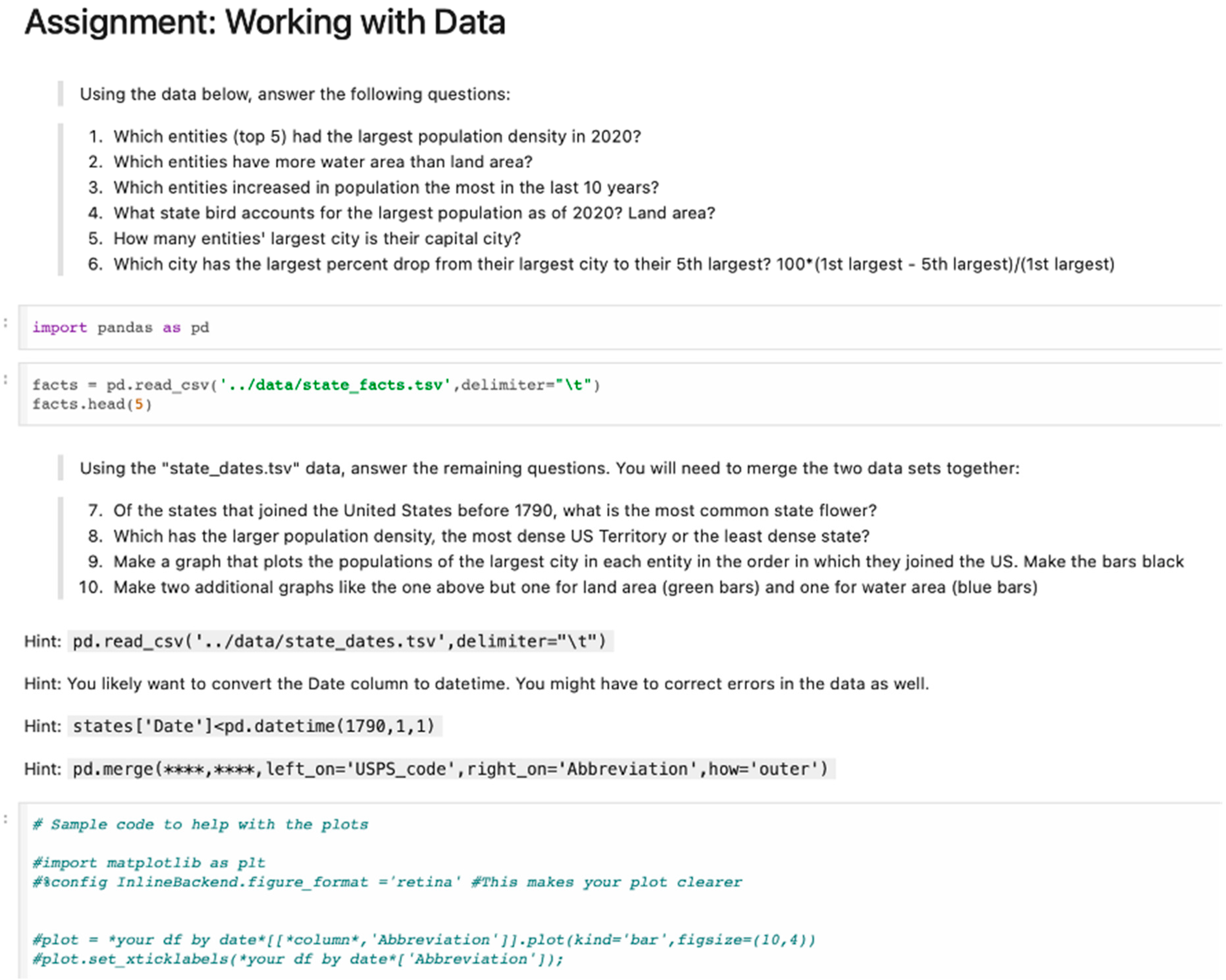
Task: Click the 'Using the "state_dates.tsv" data' paragraph
Action: pos(549,469)
